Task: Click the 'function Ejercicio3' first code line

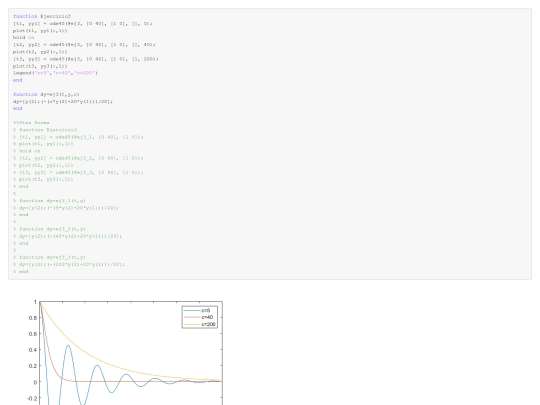Action: click(42, 16)
